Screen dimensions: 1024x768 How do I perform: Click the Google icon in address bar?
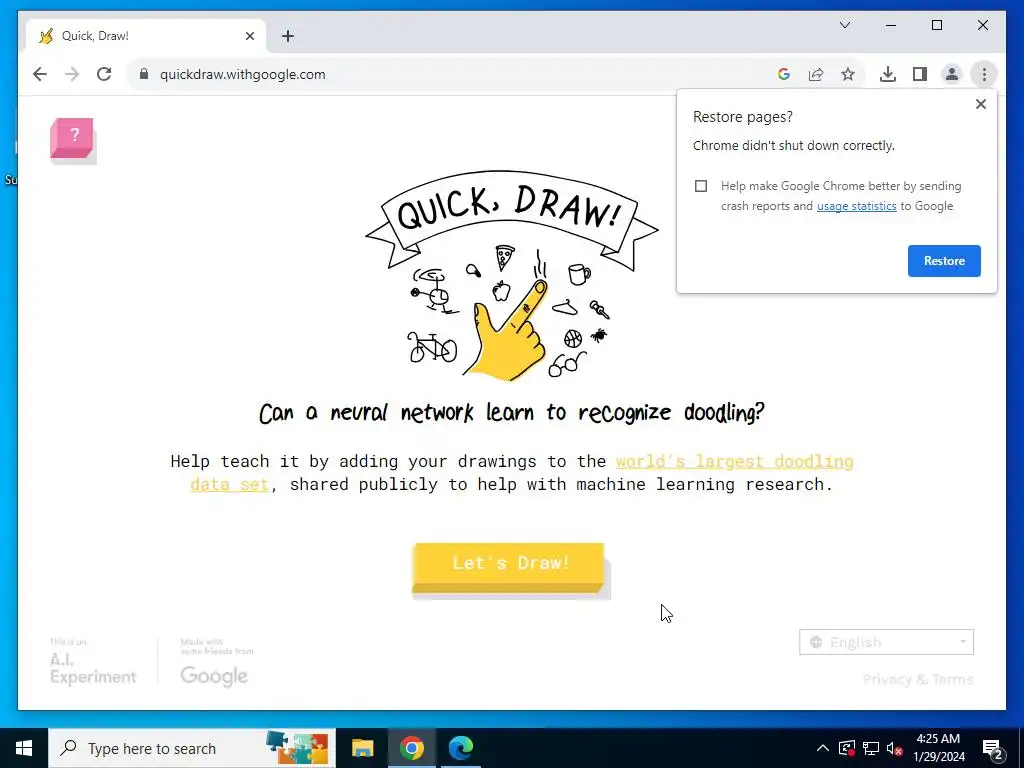[x=784, y=74]
